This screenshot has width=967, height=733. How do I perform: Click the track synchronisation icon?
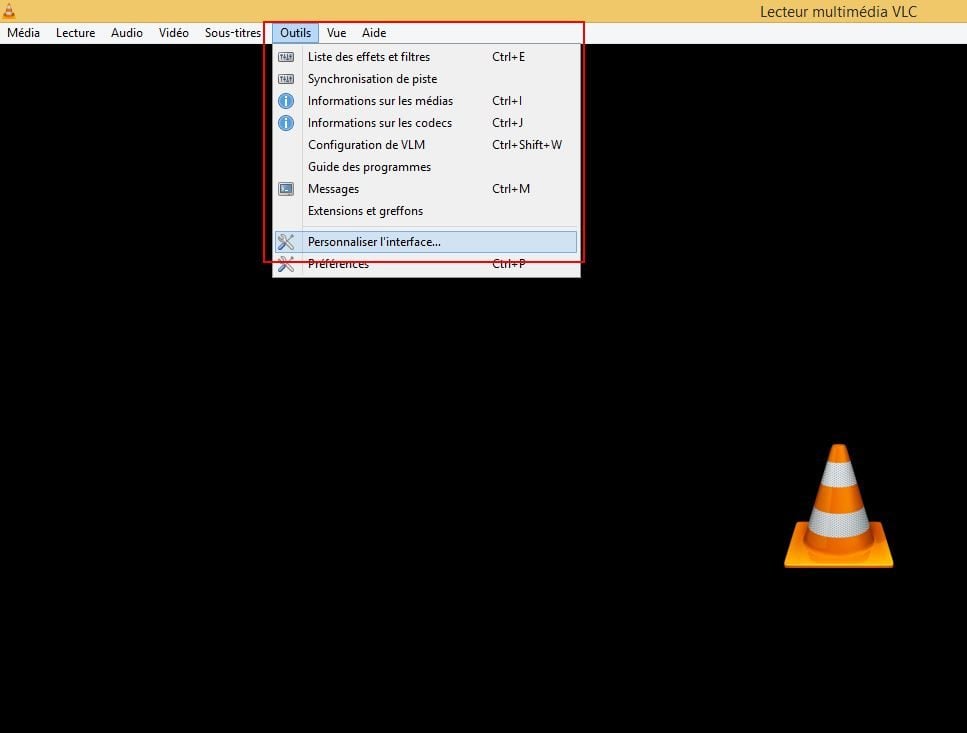coord(286,79)
